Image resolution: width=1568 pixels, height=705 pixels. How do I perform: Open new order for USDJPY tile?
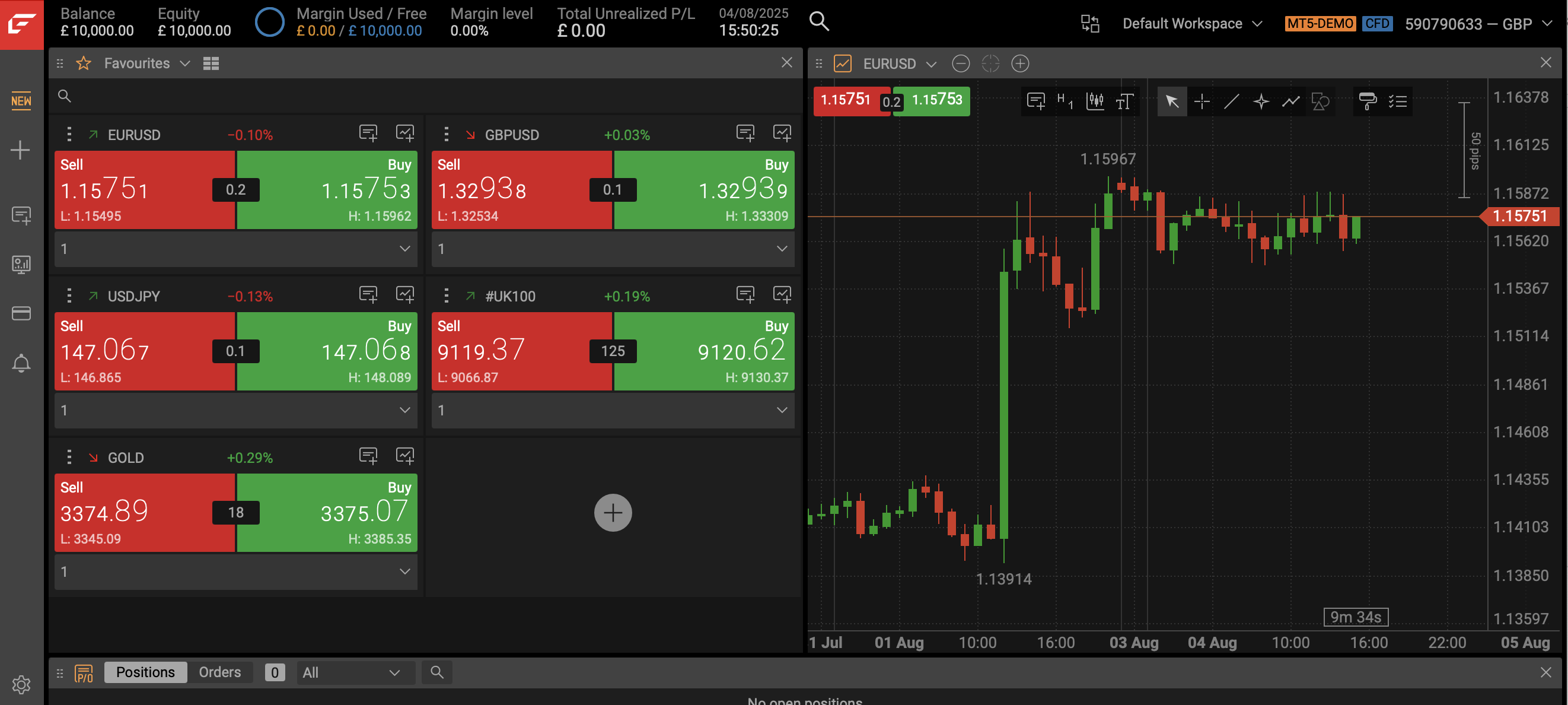(x=368, y=295)
